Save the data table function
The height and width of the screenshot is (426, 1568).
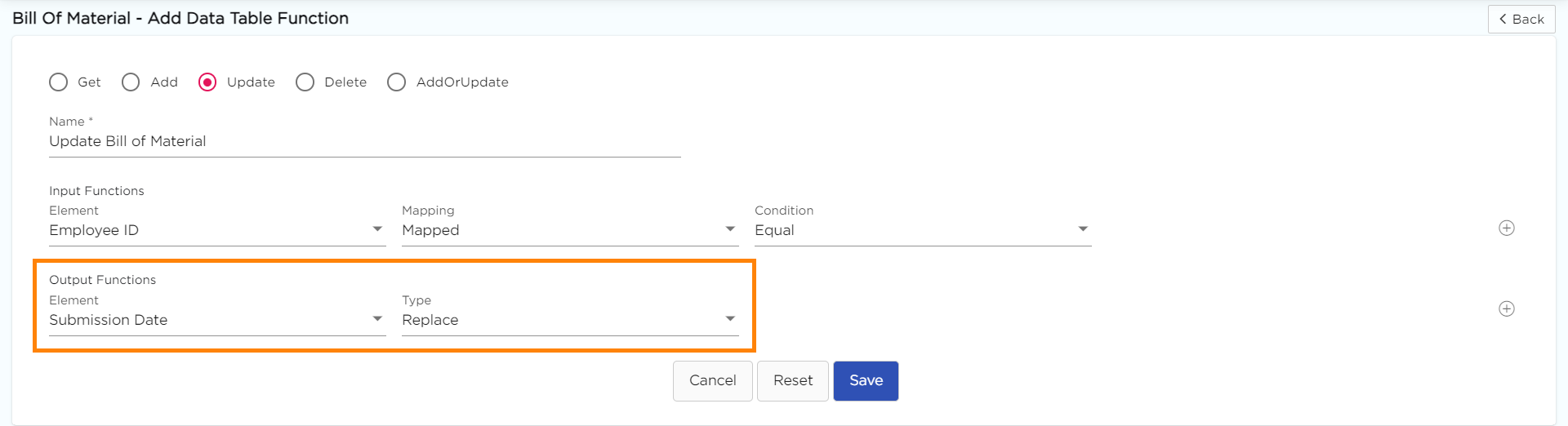866,381
